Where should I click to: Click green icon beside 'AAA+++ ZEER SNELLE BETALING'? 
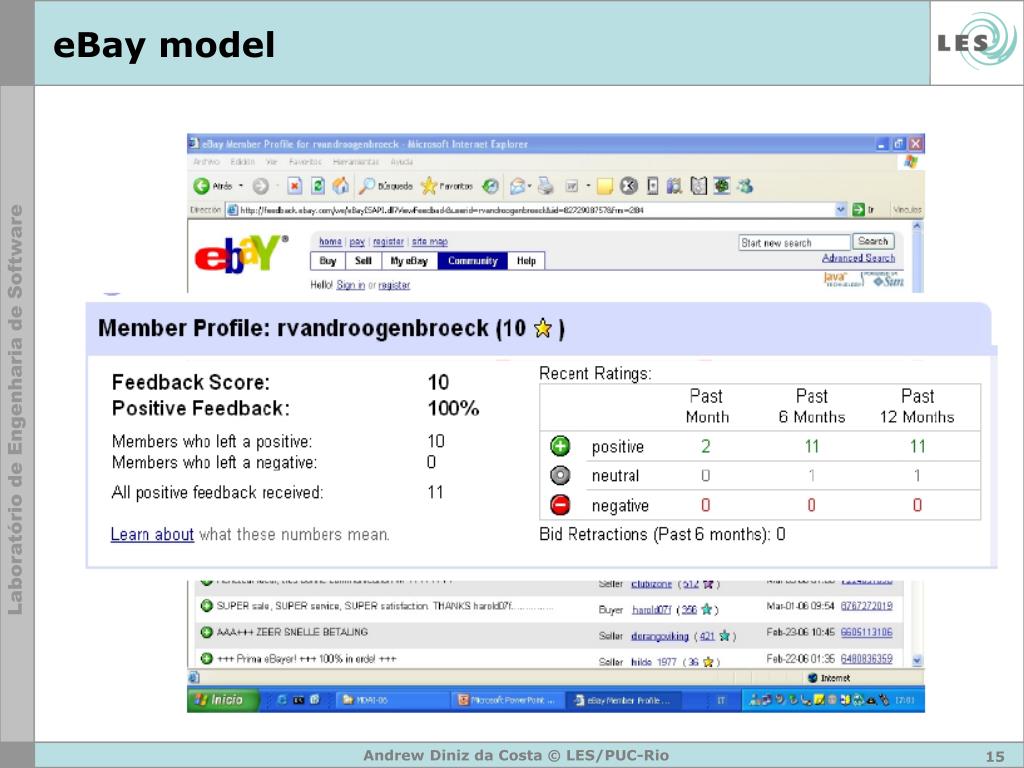206,632
